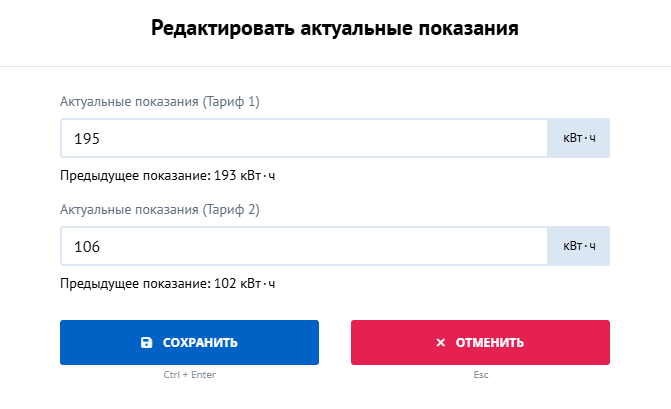The width and height of the screenshot is (671, 409).
Task: Click the previous reading text showing 102 кВт·ч
Action: tap(167, 284)
